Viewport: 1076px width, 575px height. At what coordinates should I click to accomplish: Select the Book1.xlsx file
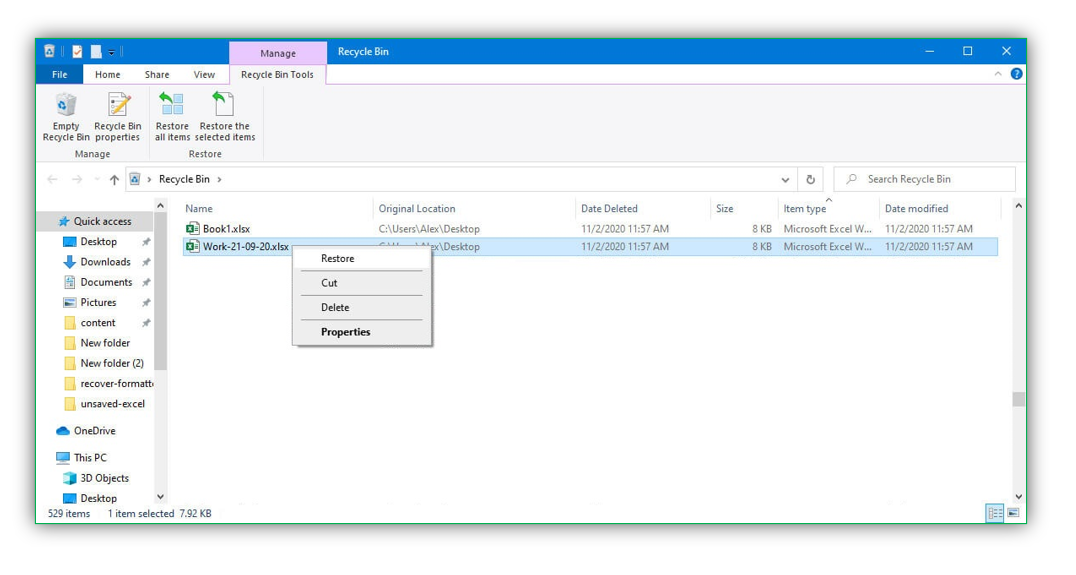pos(226,229)
